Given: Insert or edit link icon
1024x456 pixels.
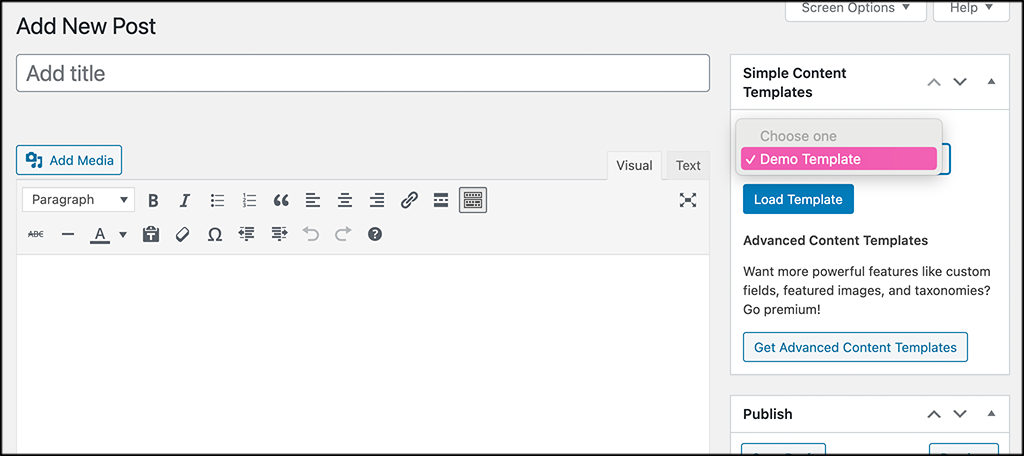Looking at the screenshot, I should 409,201.
